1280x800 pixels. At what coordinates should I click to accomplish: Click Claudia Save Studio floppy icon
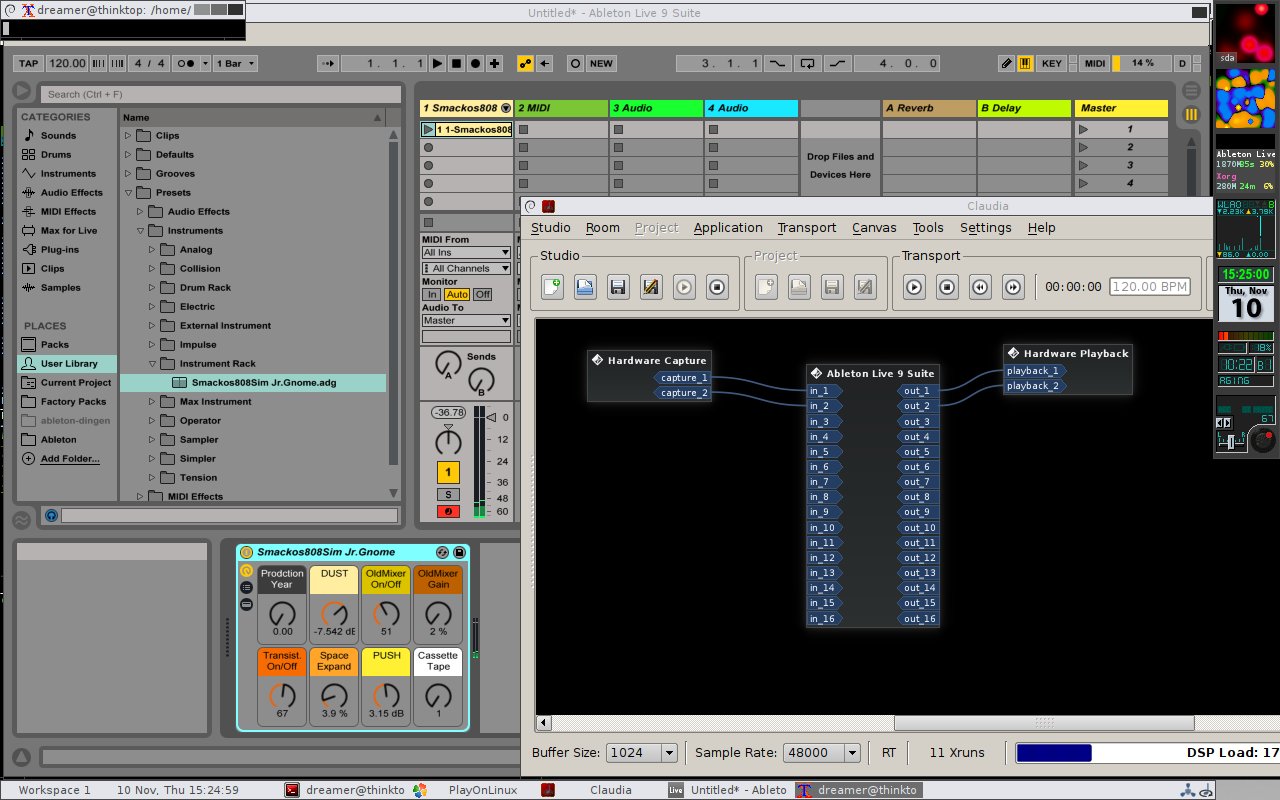pyautogui.click(x=618, y=287)
